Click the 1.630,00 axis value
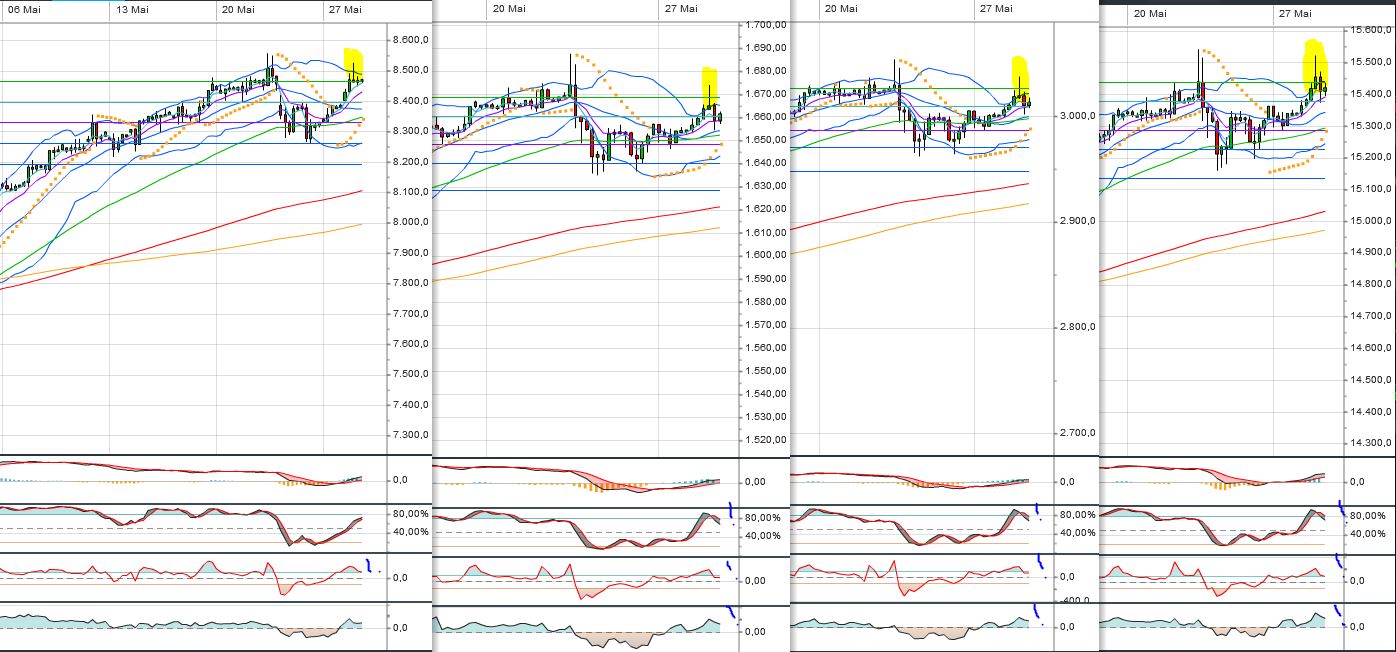 coord(766,186)
